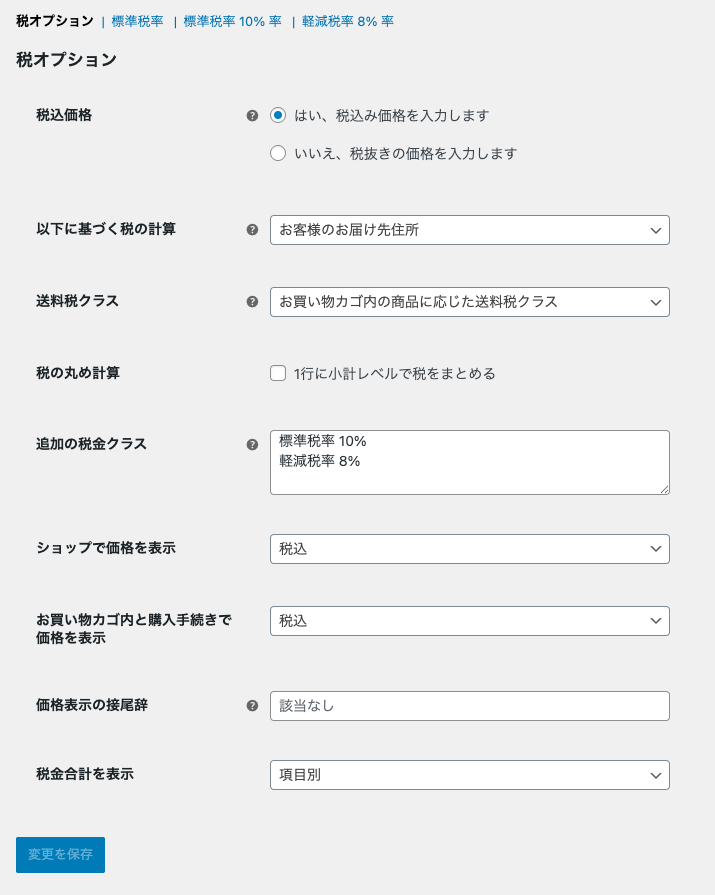Click the 税オプション tab link

(x=54, y=21)
